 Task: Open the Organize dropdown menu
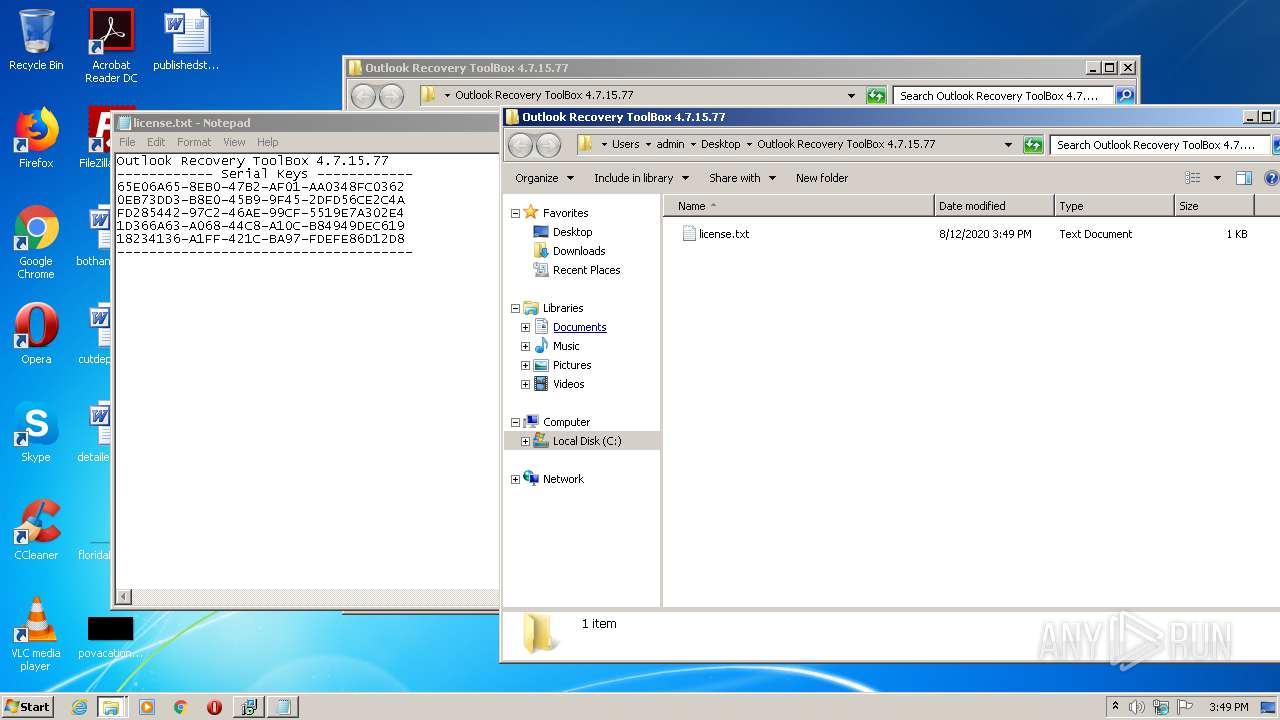(x=544, y=178)
